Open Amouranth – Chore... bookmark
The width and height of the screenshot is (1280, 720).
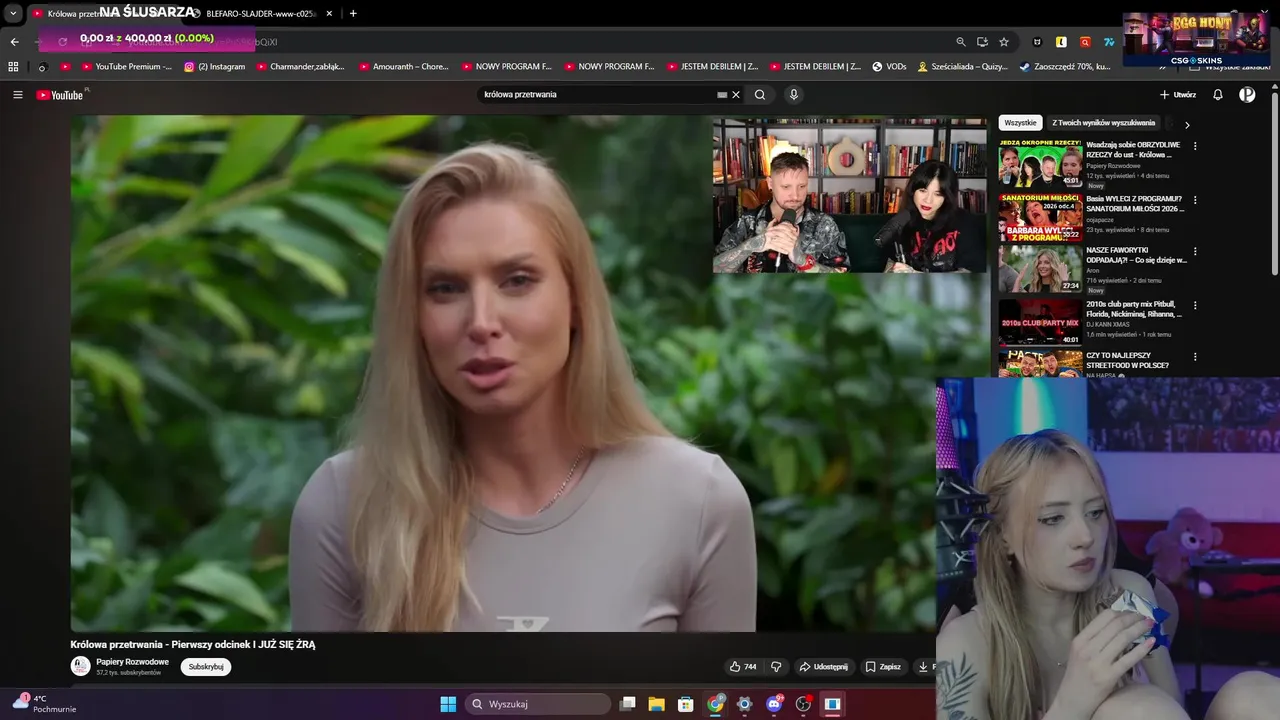tap(404, 67)
